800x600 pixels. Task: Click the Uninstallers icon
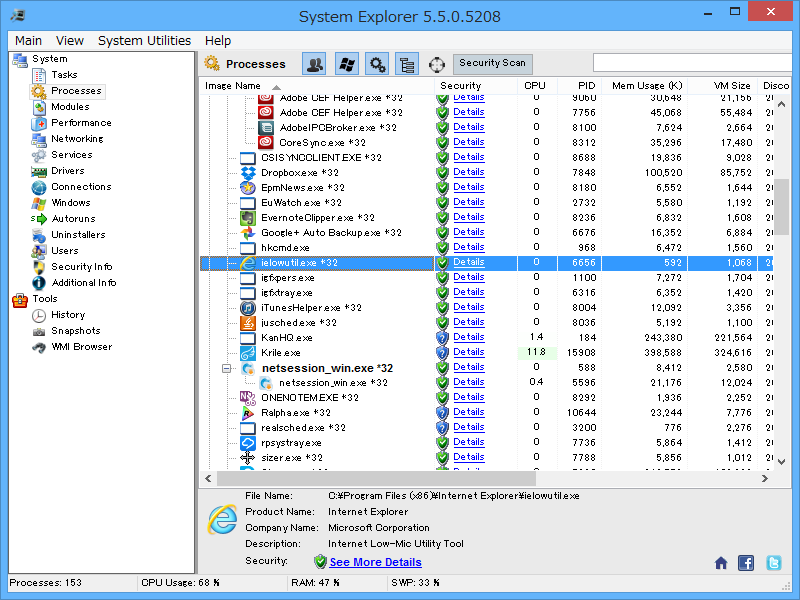(x=39, y=235)
